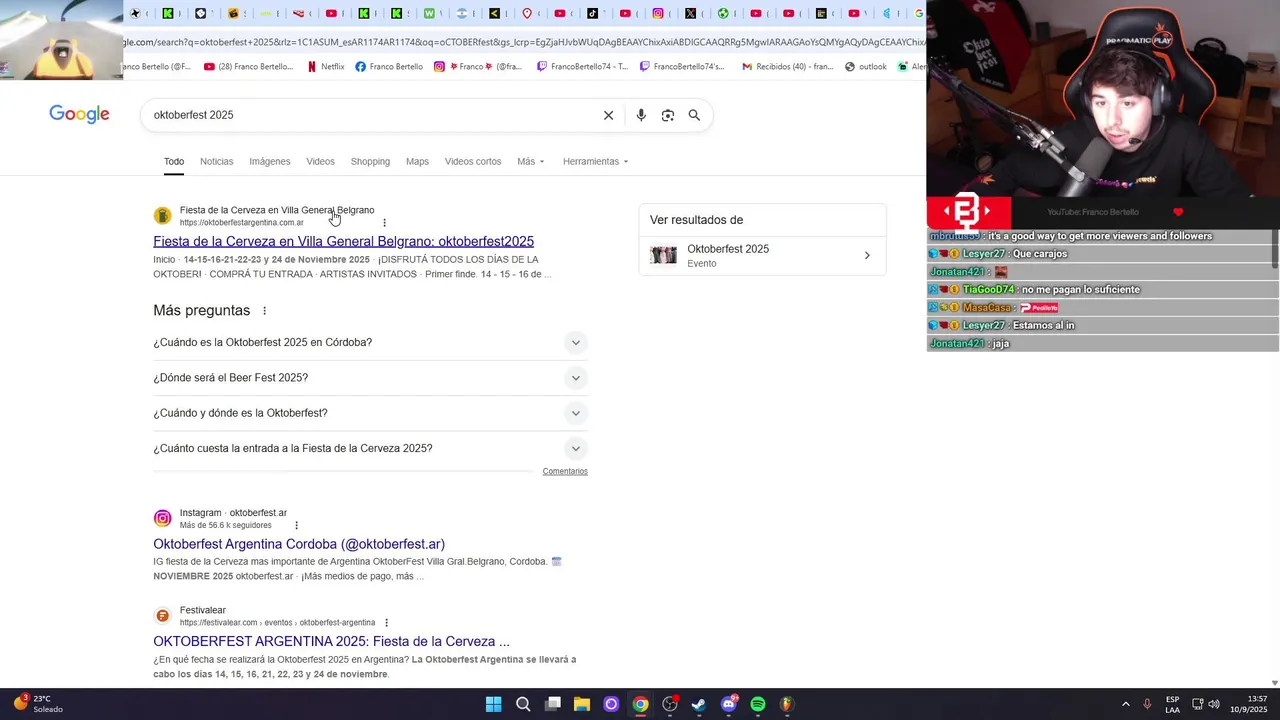Open the fruit-logo app on the taskbar
The image size is (1280, 720).
787,704
